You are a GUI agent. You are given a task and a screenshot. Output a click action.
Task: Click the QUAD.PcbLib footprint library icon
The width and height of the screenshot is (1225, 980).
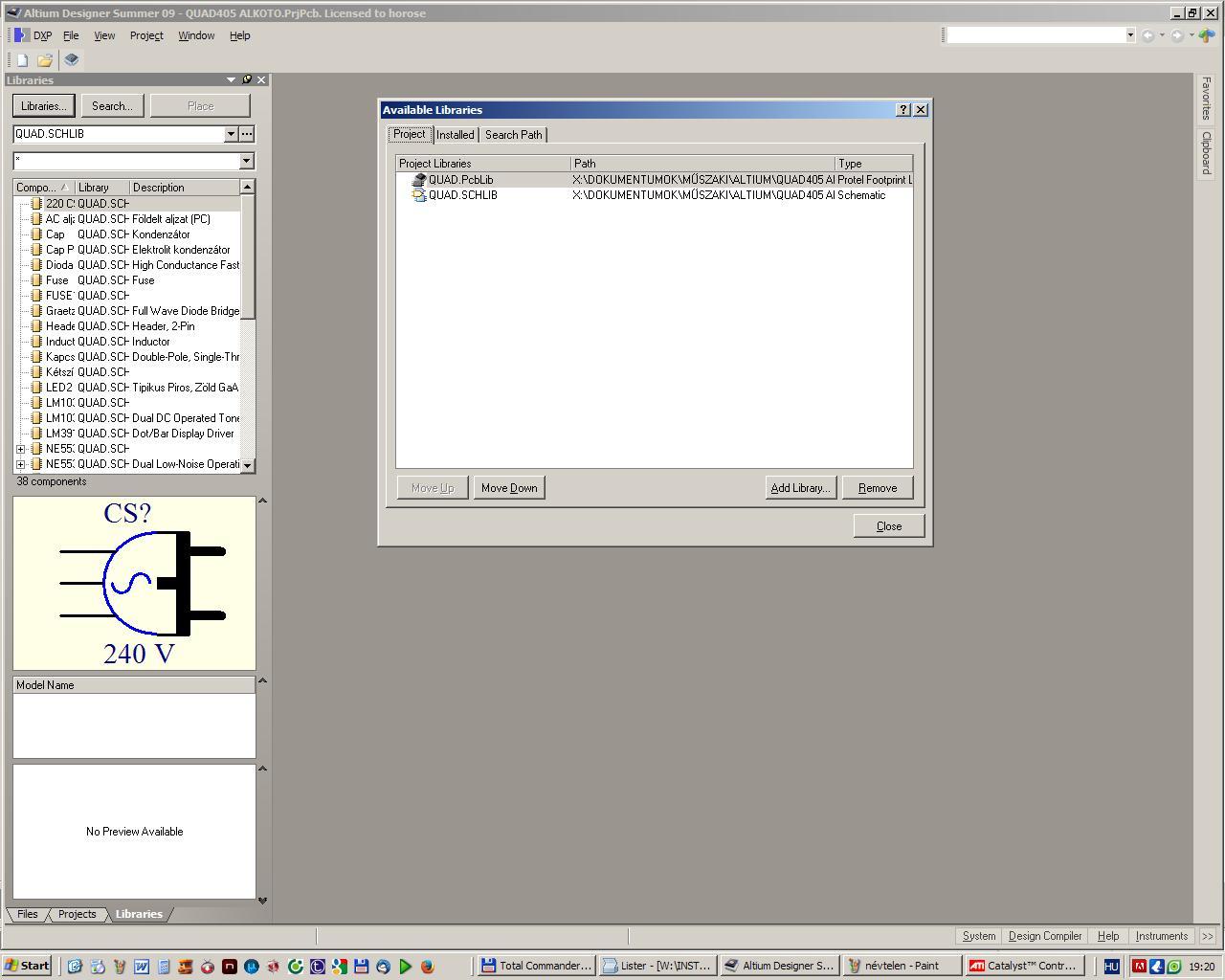tap(418, 180)
